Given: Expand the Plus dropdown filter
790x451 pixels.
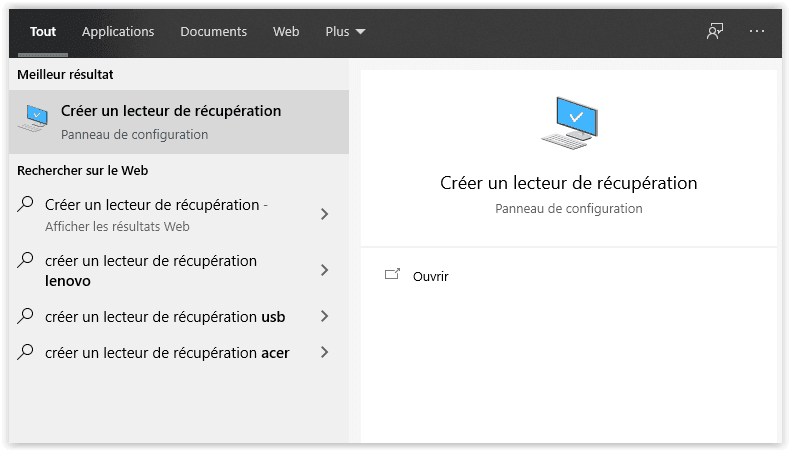Looking at the screenshot, I should pos(345,32).
